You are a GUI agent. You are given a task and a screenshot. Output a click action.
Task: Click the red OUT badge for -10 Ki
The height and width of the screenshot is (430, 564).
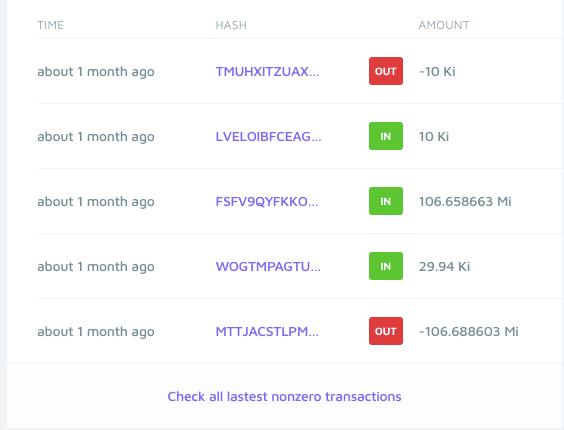pos(386,71)
